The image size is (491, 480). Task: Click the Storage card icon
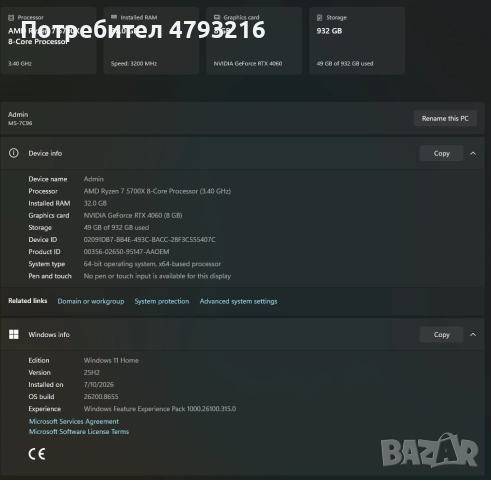319,17
